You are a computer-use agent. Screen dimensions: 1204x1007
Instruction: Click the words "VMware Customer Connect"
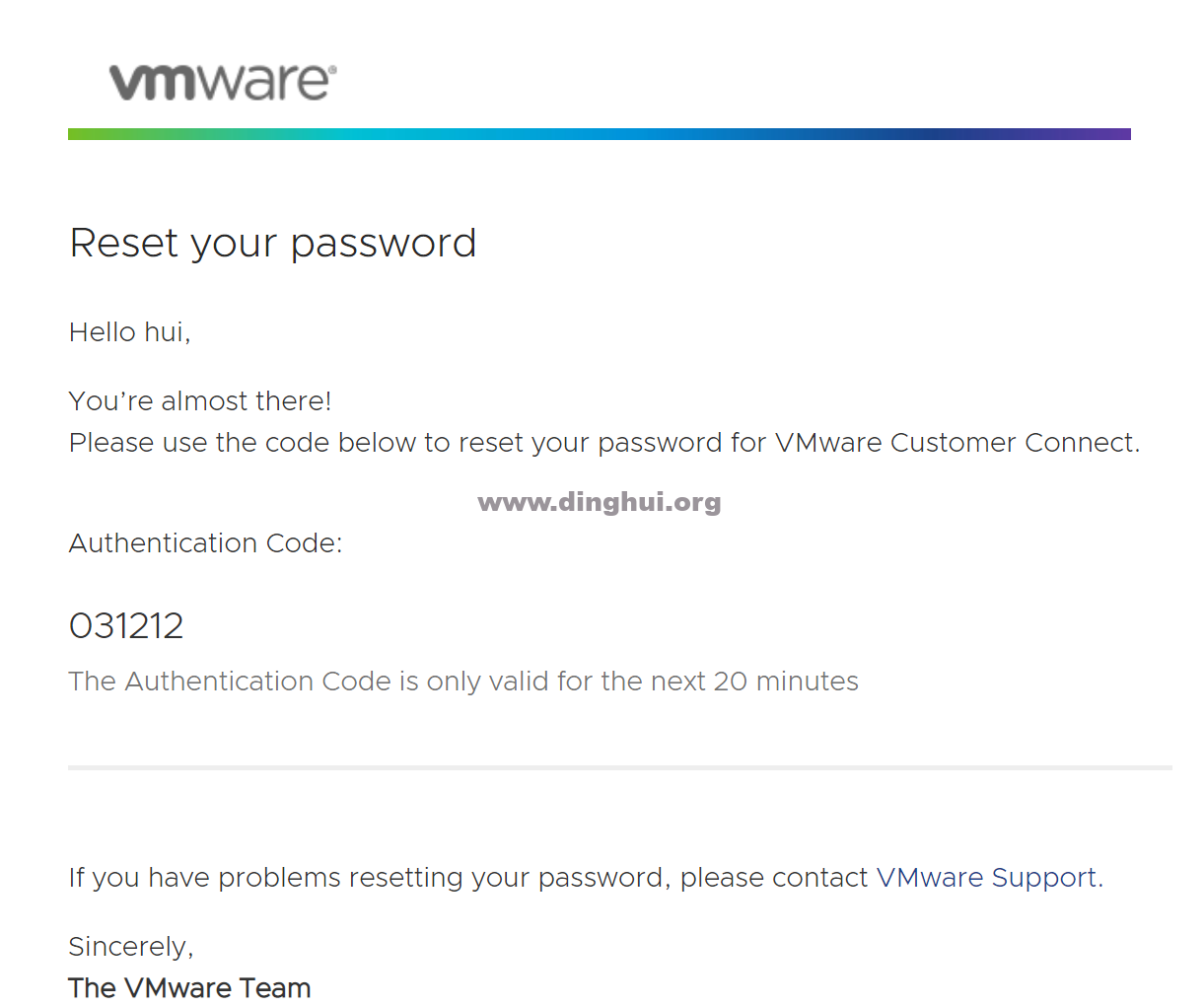(x=955, y=443)
